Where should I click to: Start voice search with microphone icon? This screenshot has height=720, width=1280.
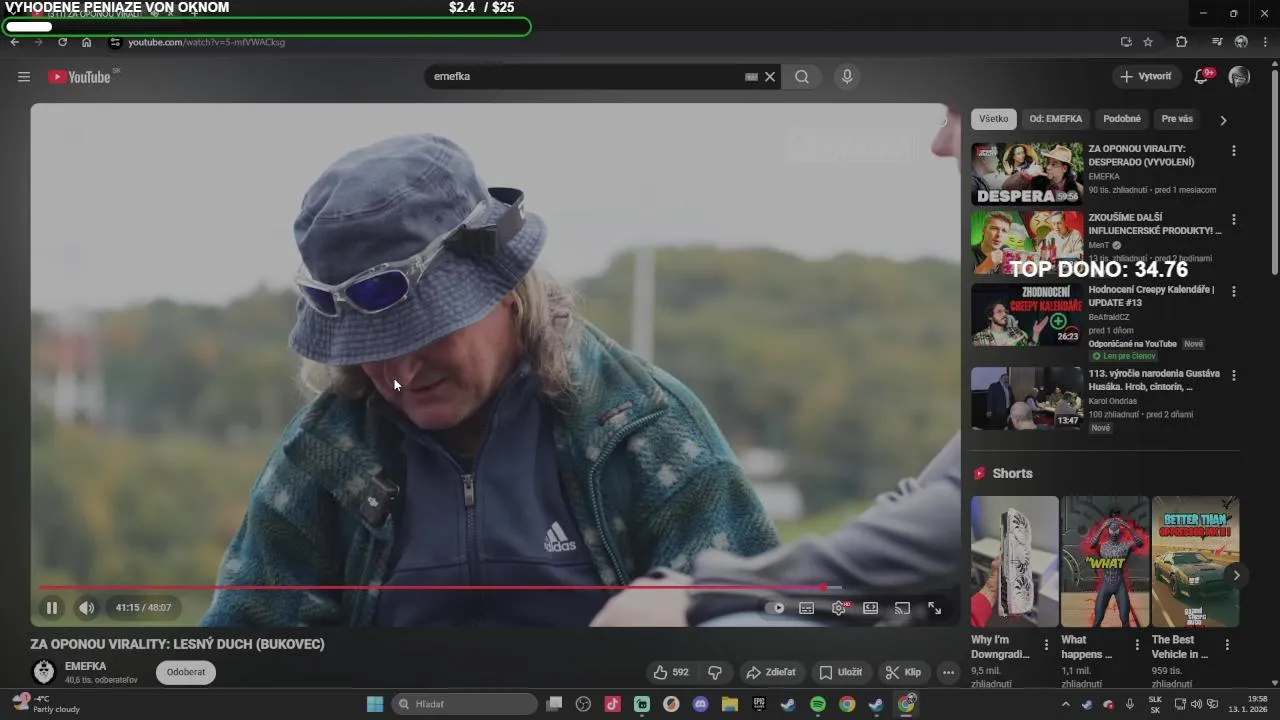pyautogui.click(x=847, y=77)
